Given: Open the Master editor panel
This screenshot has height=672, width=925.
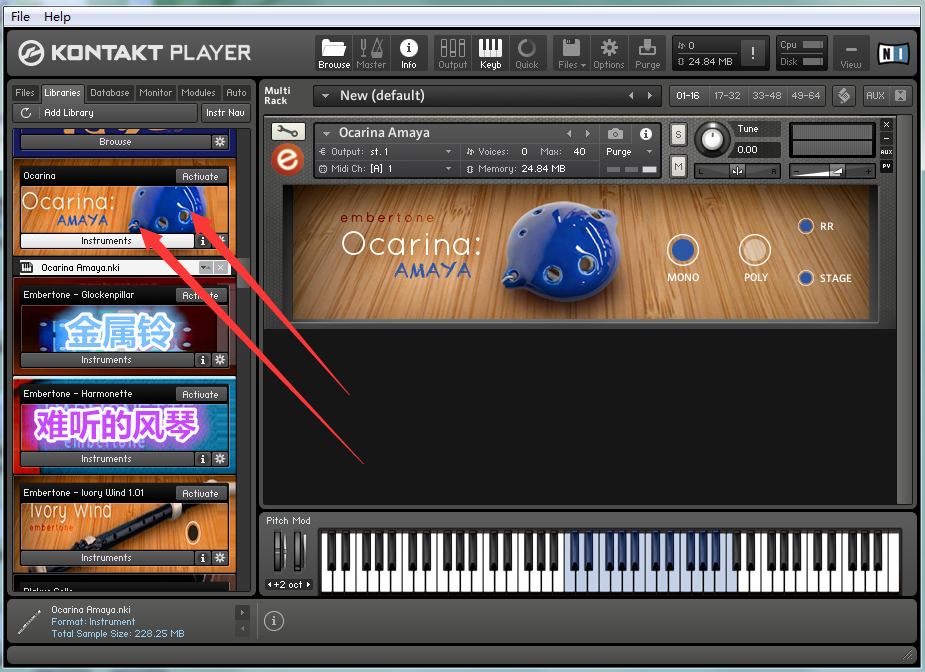Looking at the screenshot, I should 371,53.
